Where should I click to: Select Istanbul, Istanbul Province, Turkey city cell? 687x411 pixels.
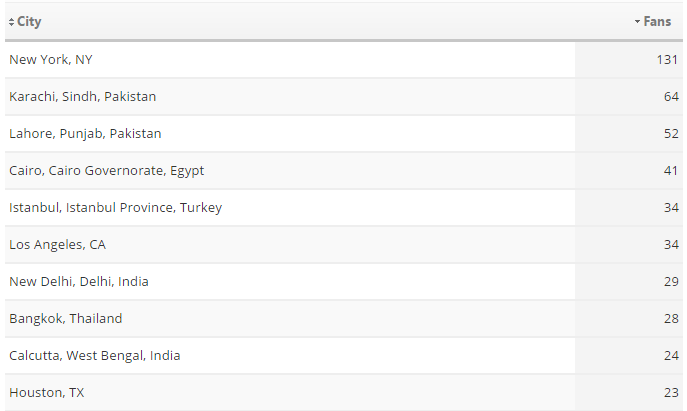[115, 208]
